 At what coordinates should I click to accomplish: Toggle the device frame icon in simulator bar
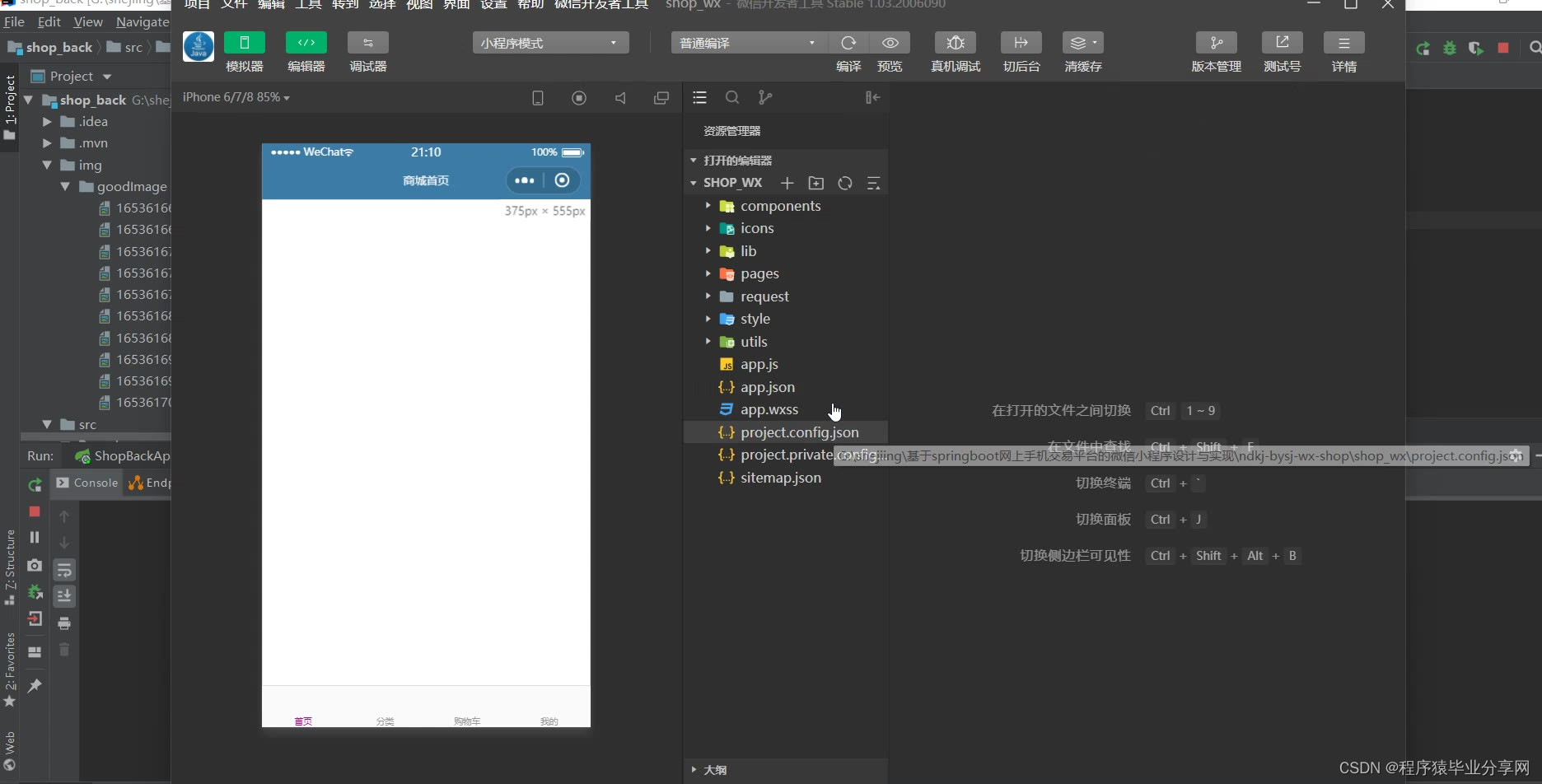[x=538, y=98]
